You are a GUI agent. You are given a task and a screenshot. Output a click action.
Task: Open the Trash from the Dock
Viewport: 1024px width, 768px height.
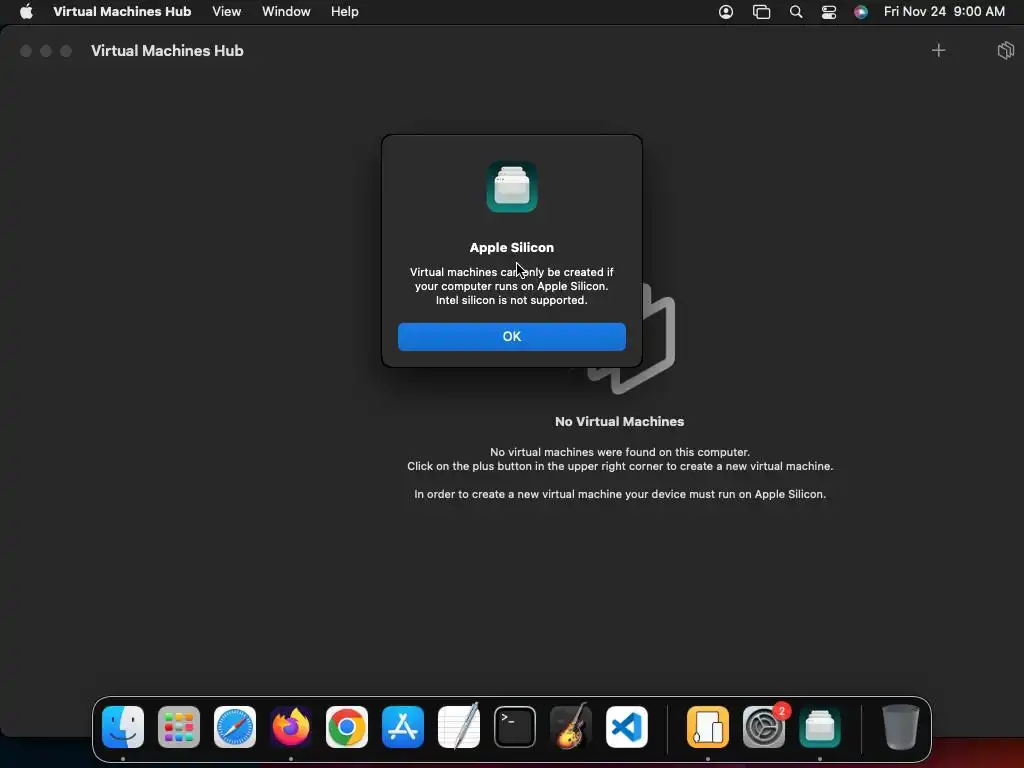901,727
